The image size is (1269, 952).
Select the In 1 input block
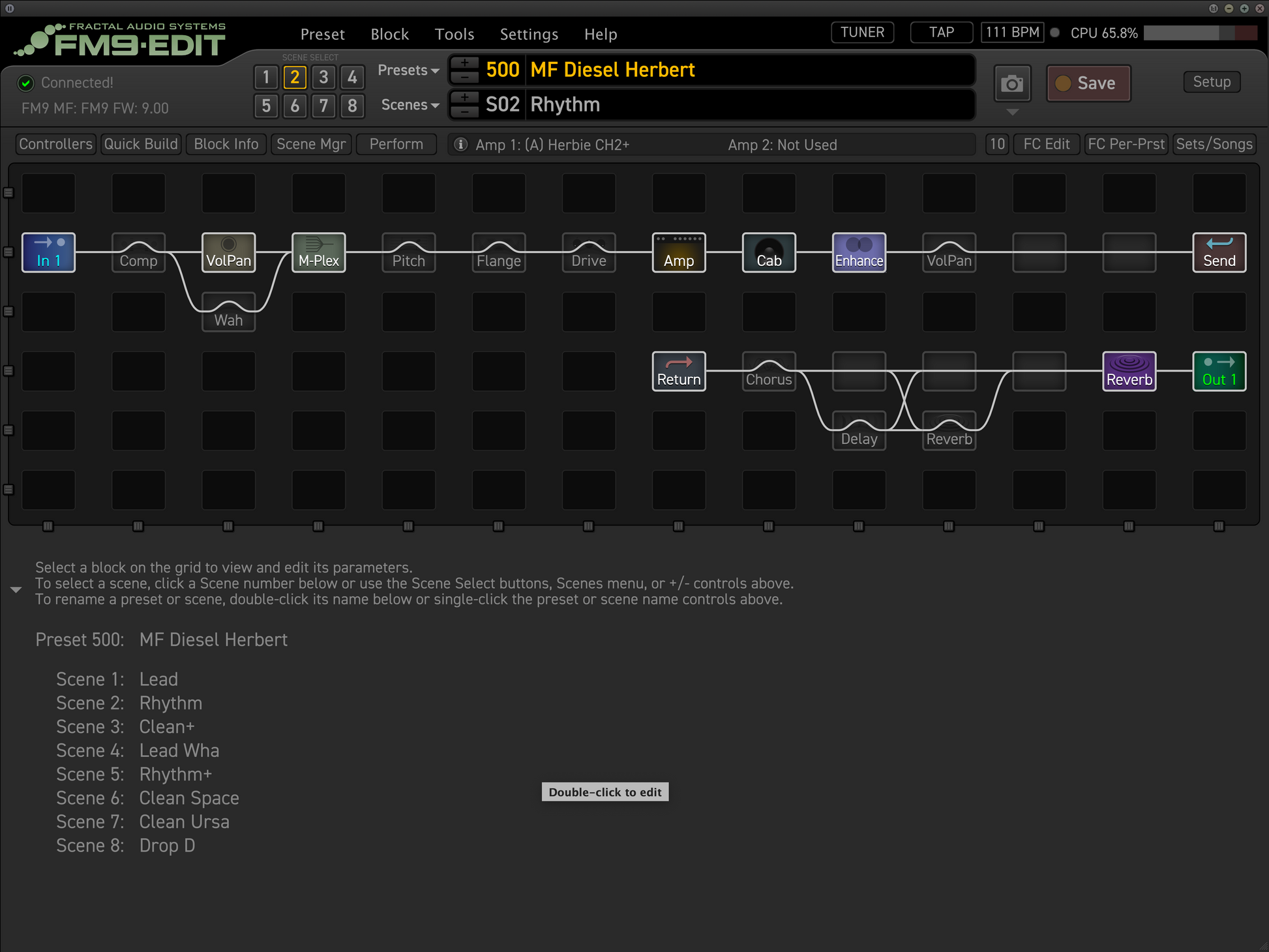[x=48, y=252]
